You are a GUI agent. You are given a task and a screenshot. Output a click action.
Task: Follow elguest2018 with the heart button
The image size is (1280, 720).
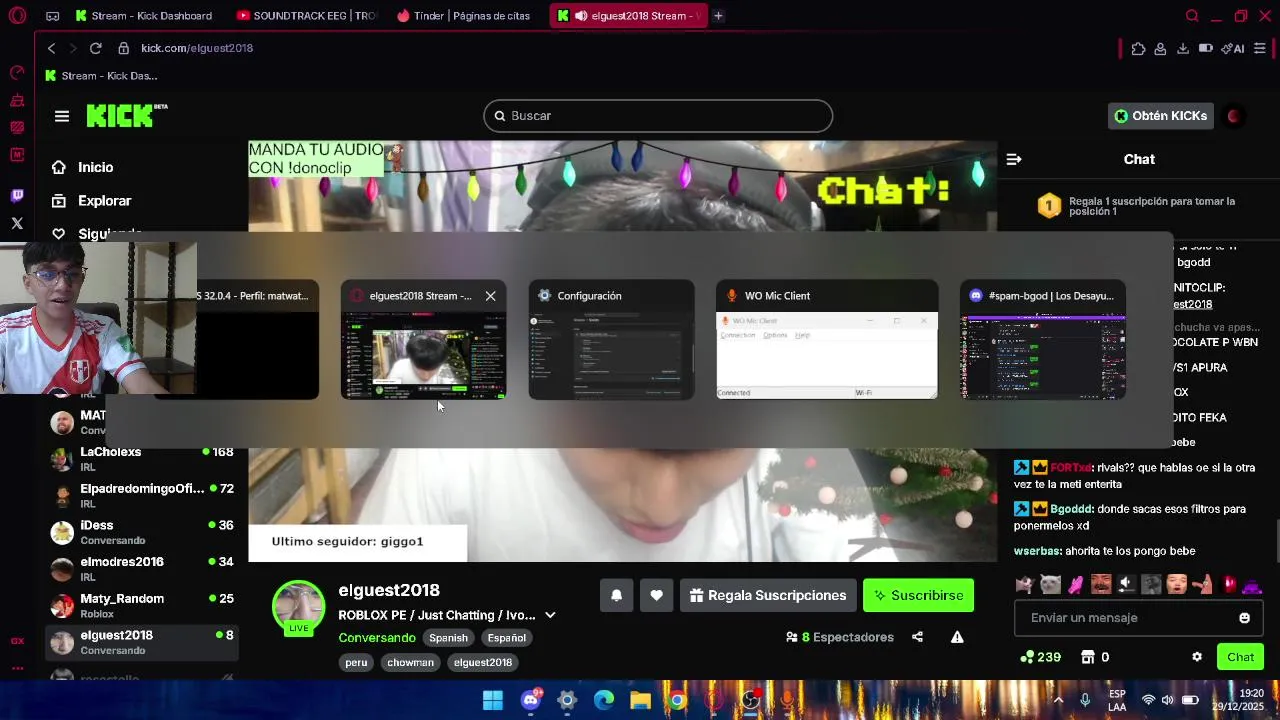pyautogui.click(x=656, y=595)
